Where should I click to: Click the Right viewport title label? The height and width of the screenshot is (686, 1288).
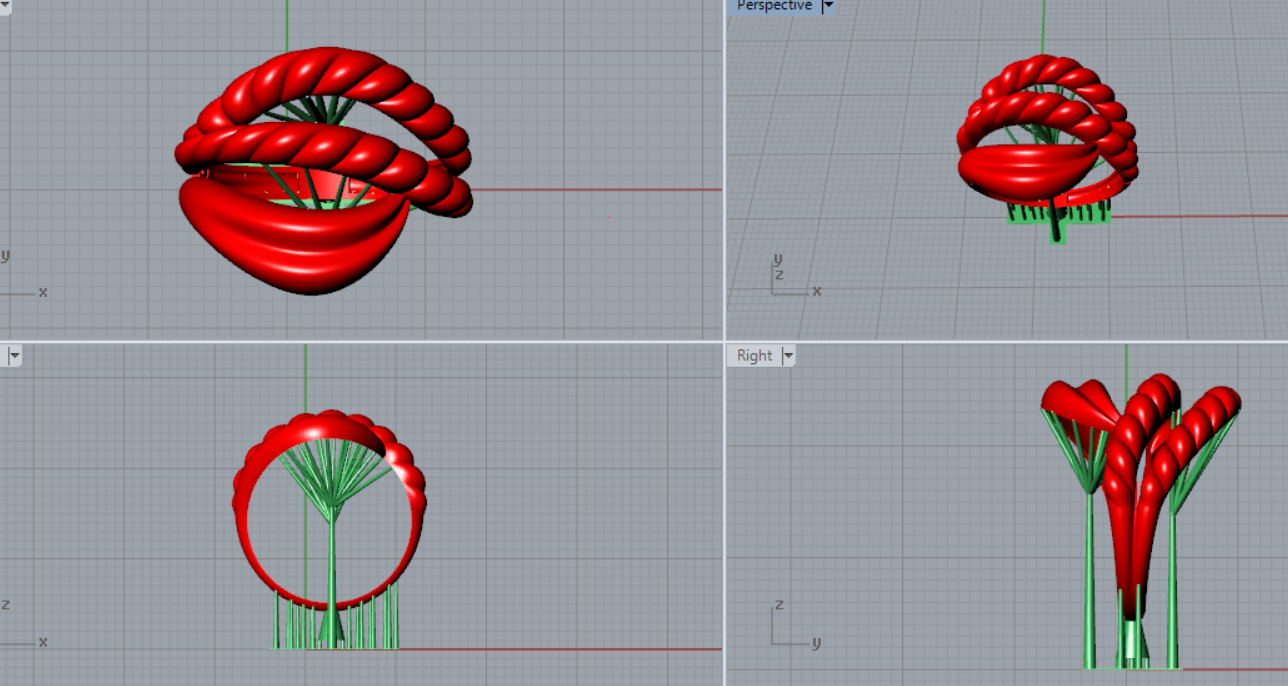tap(754, 356)
